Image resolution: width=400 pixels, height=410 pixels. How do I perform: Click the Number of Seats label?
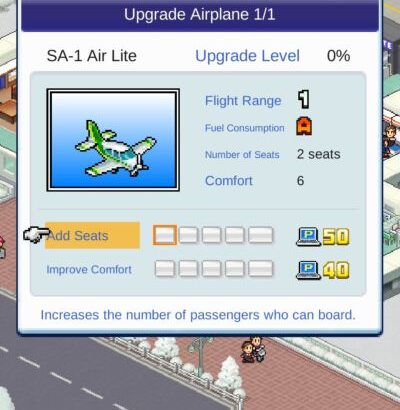(242, 155)
